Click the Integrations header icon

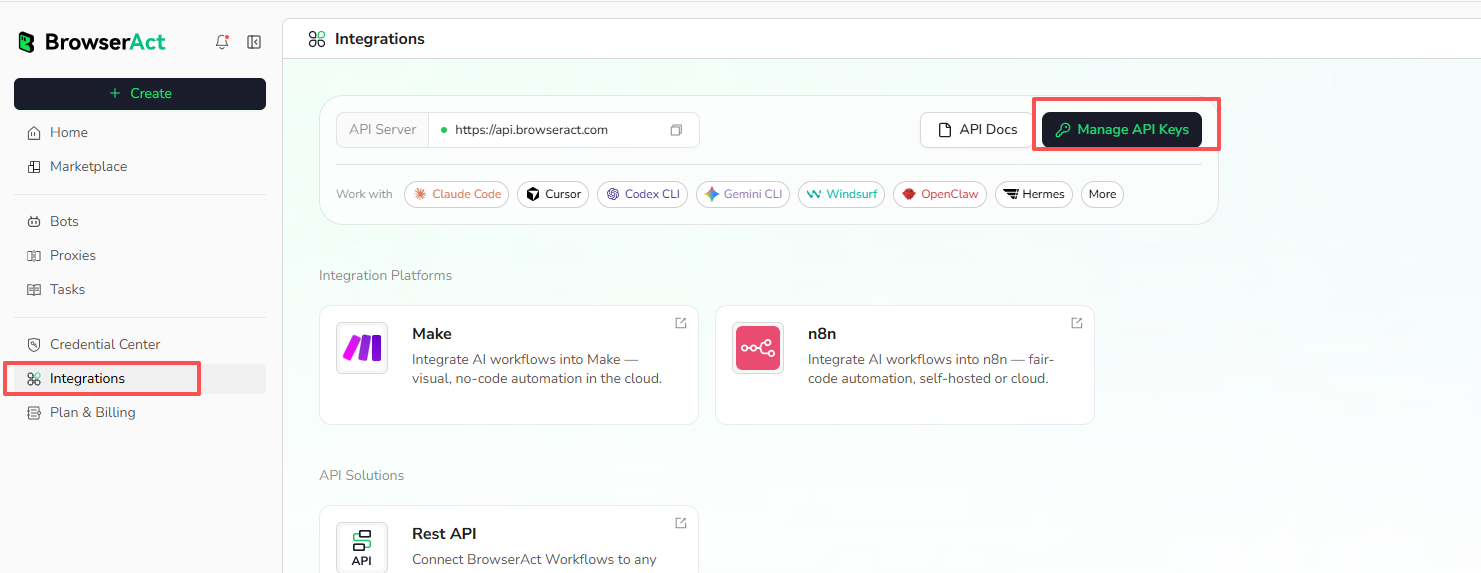point(317,39)
